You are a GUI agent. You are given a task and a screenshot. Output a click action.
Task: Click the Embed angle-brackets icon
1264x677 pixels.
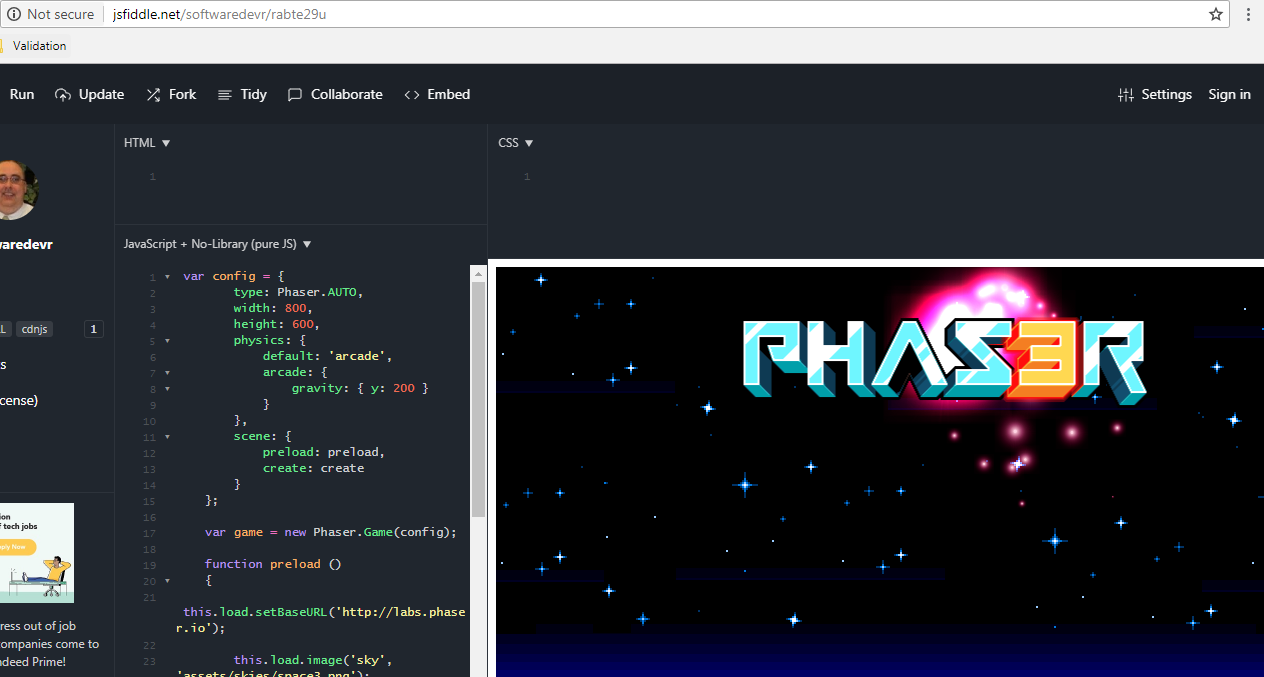412,94
